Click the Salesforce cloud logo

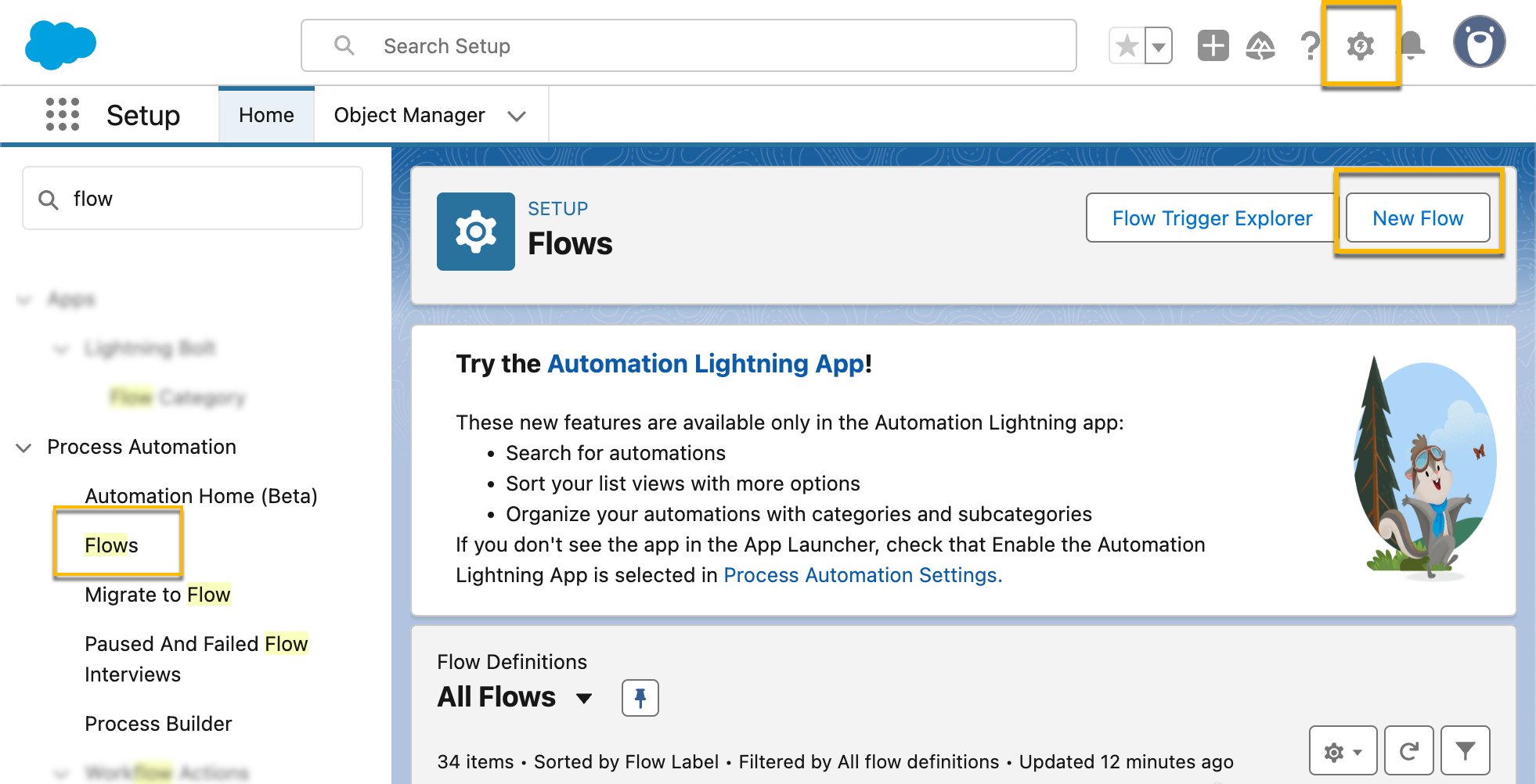60,45
